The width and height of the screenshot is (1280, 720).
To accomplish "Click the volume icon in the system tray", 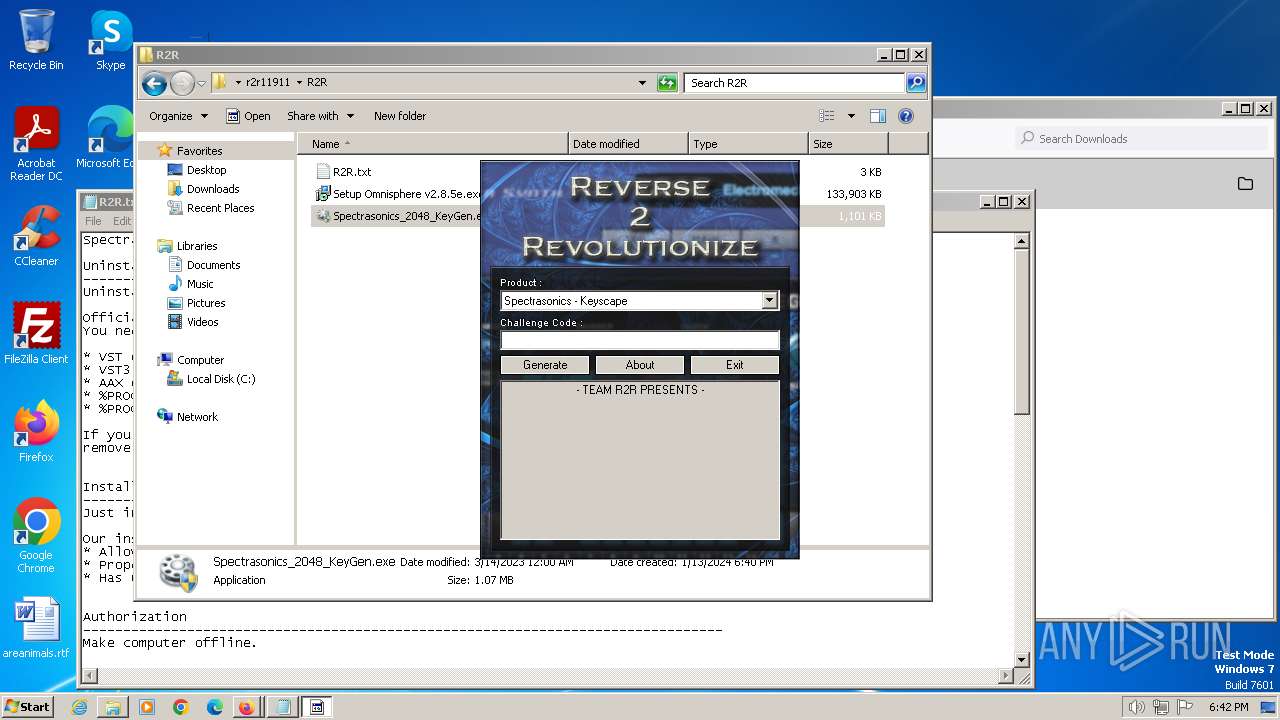I will [1137, 707].
